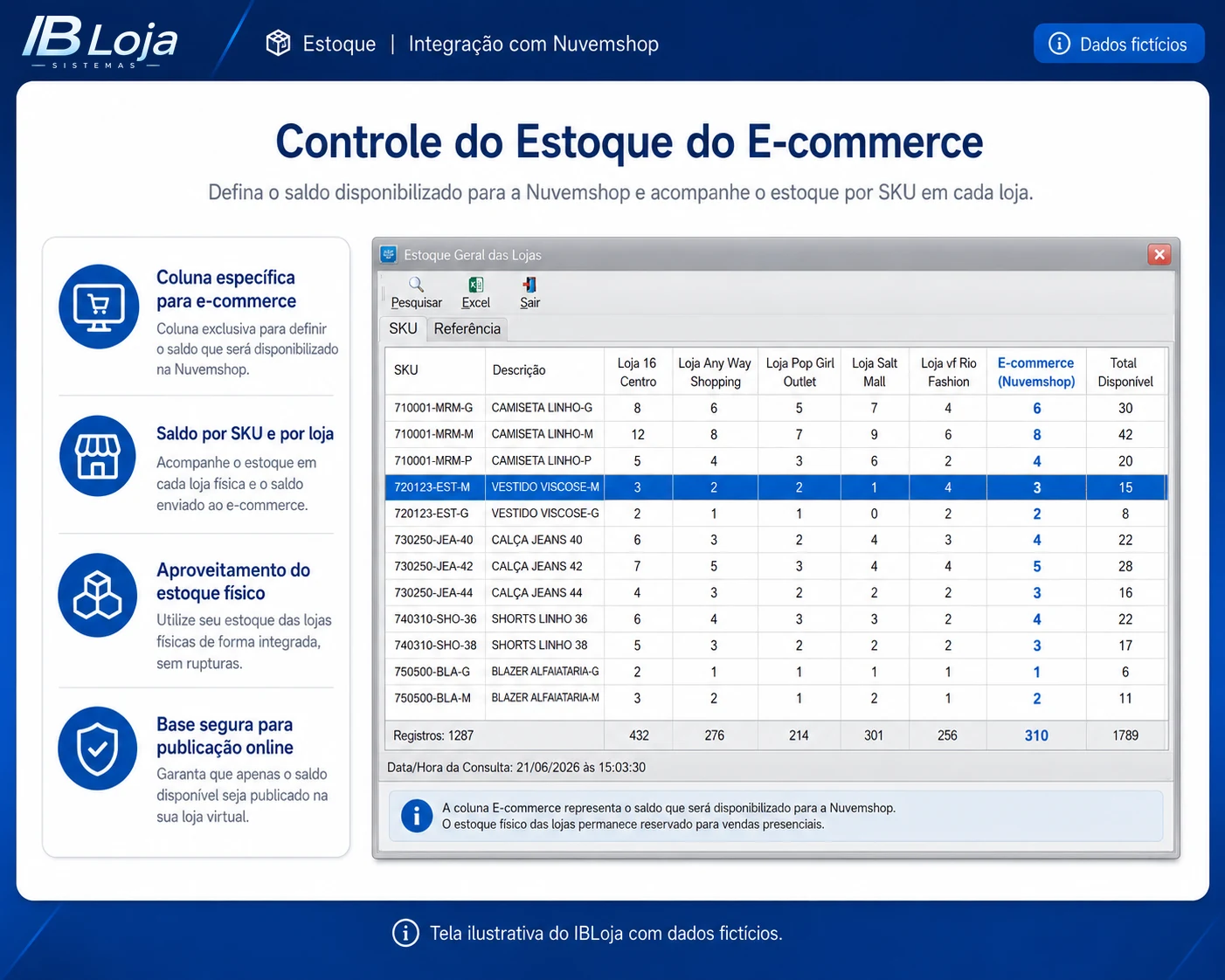Screen dimensions: 1225x980
Task: Click description BLAZER ALFAIATARIA-M
Action: click(545, 698)
